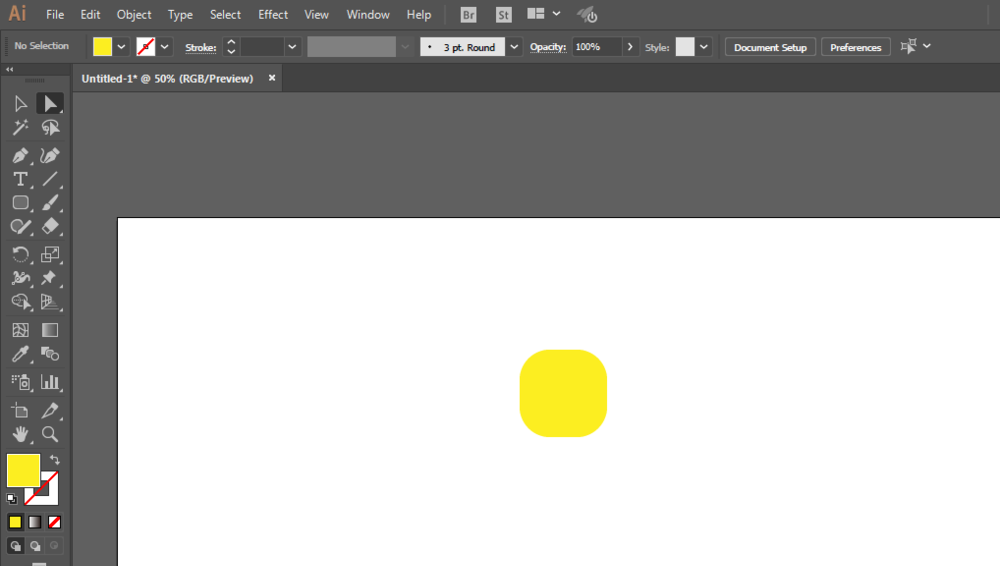The width and height of the screenshot is (1000, 566).
Task: Open the Window menu
Action: (x=368, y=15)
